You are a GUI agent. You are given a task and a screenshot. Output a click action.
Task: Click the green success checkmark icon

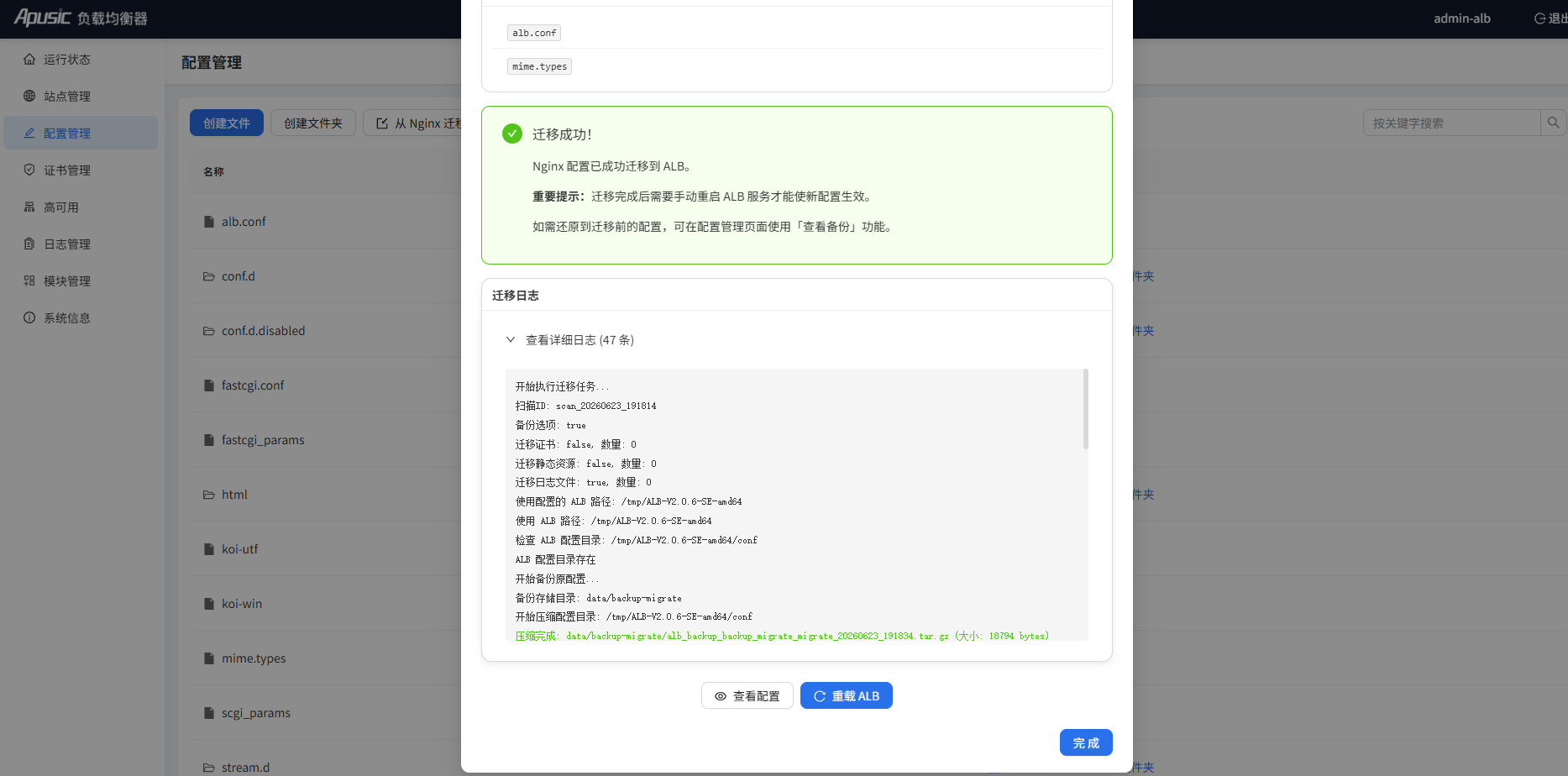point(512,134)
